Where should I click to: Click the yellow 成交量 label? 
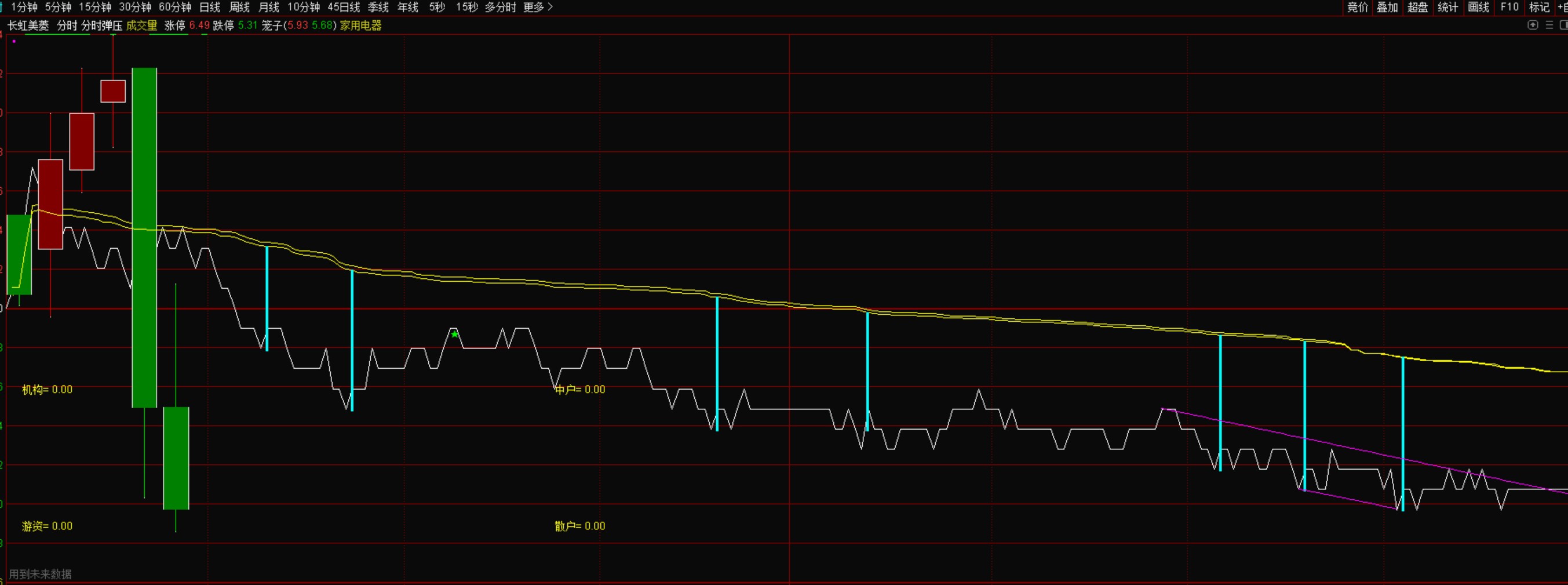142,26
